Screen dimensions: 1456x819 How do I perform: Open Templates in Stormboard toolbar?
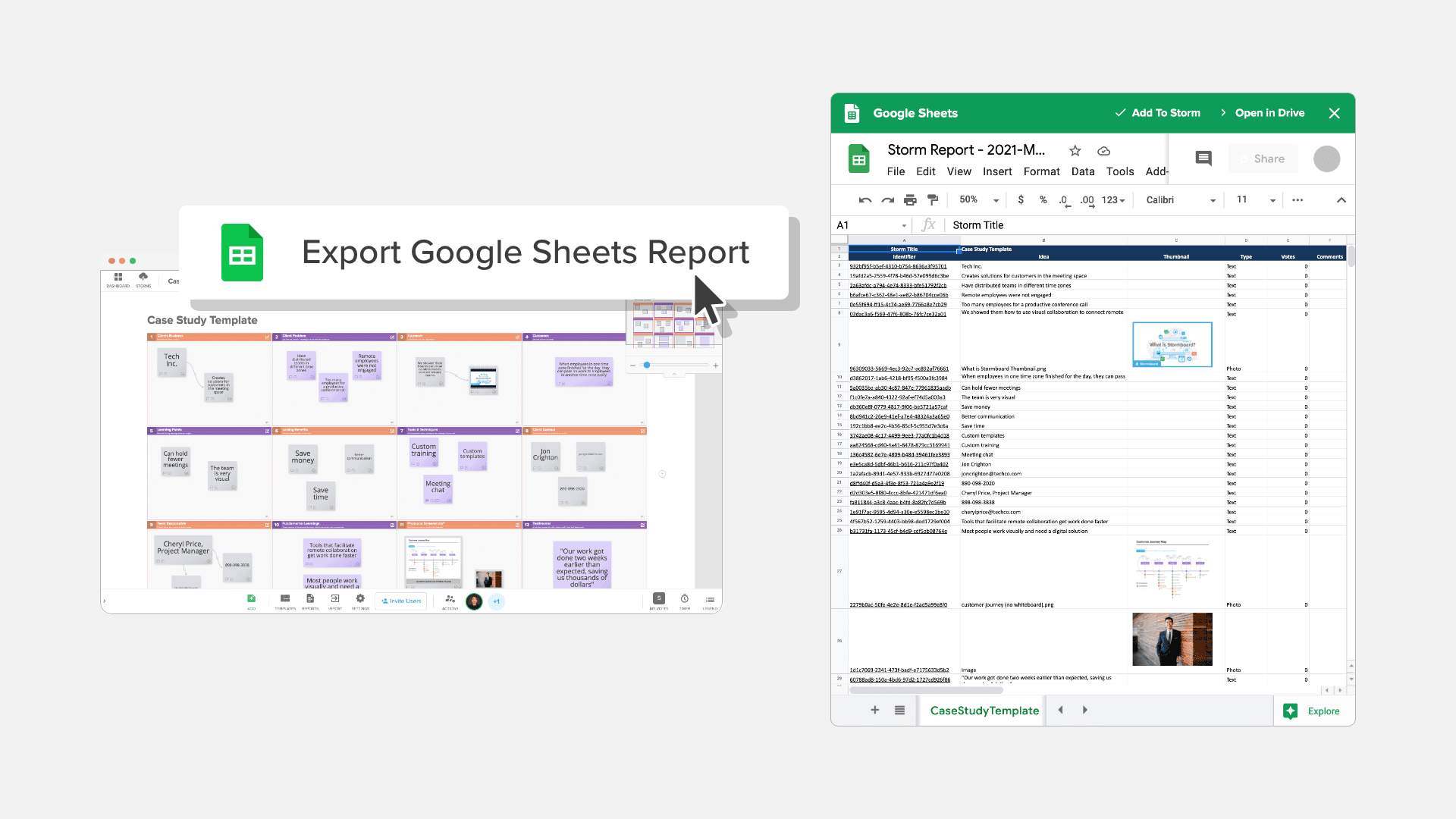click(x=285, y=601)
